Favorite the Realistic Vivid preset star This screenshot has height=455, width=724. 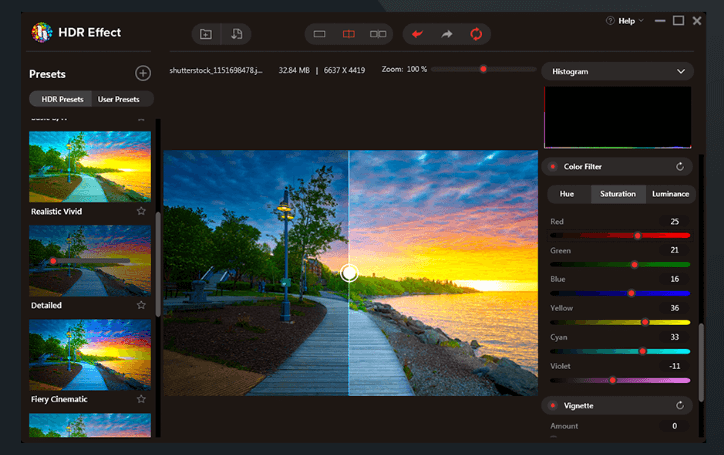(141, 211)
